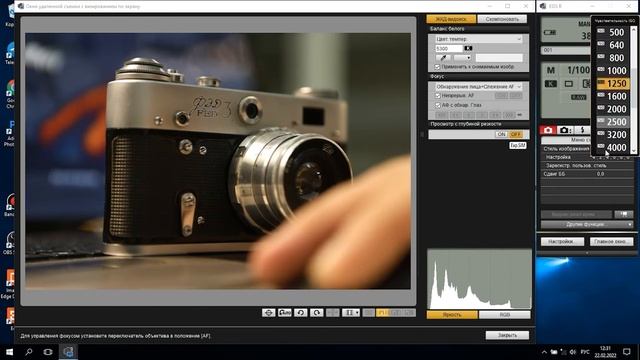Click the live view camera preview image
The image size is (640, 360).
point(218,161)
